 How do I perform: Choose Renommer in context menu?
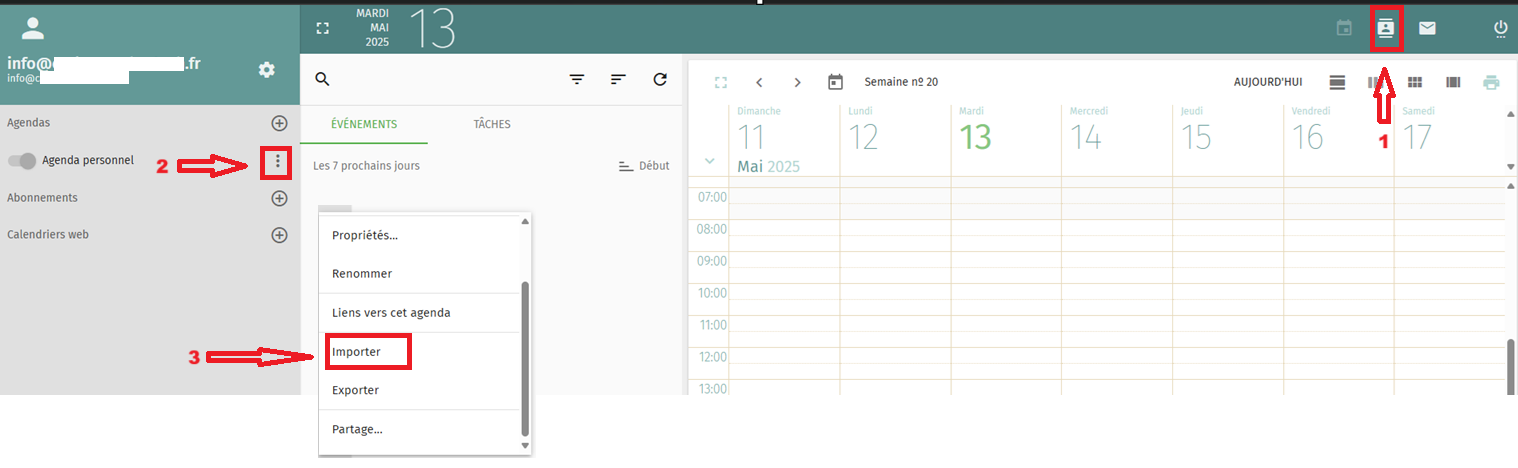click(420, 274)
